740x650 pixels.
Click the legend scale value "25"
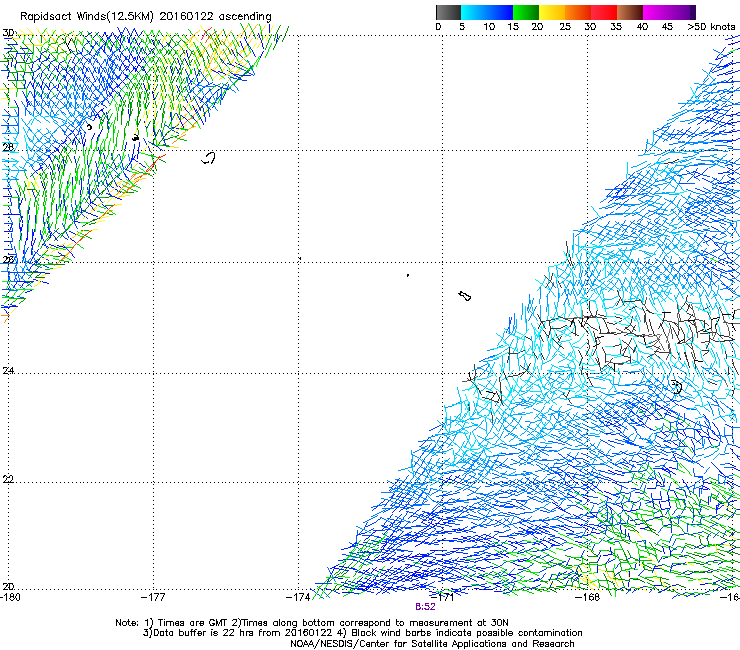(x=564, y=27)
